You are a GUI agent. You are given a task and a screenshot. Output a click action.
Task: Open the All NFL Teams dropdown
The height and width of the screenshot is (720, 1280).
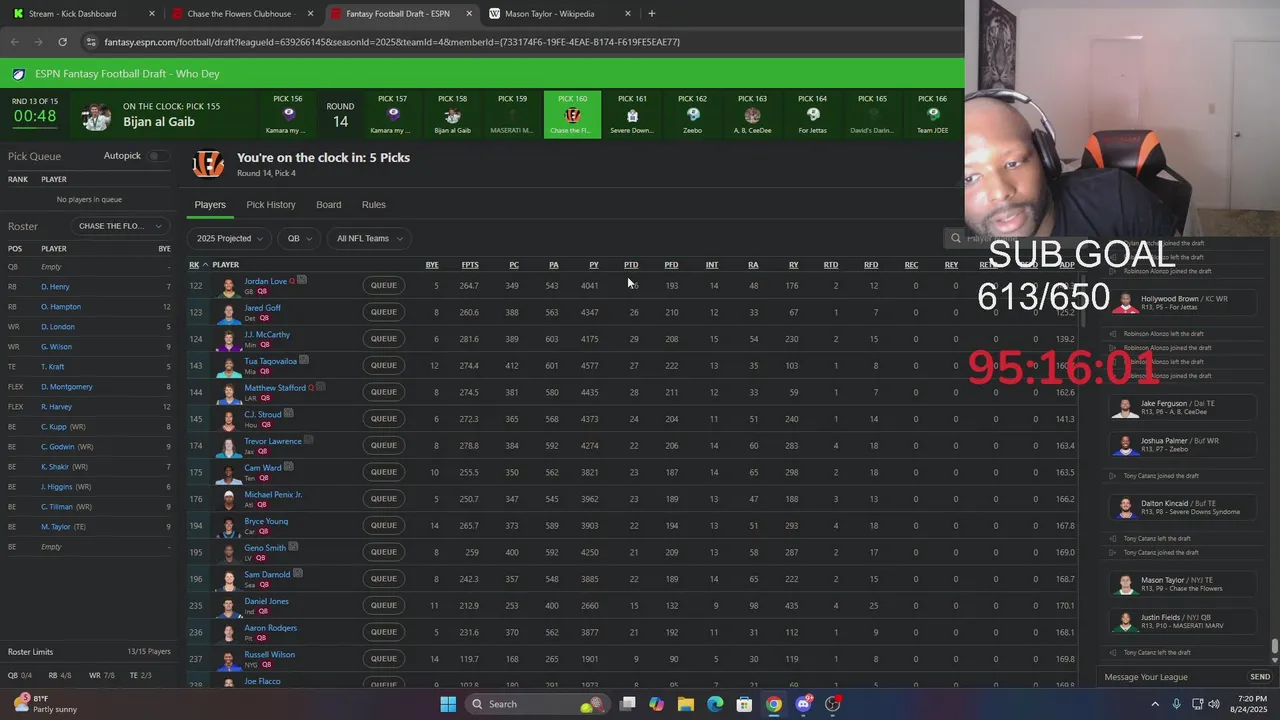coord(369,238)
